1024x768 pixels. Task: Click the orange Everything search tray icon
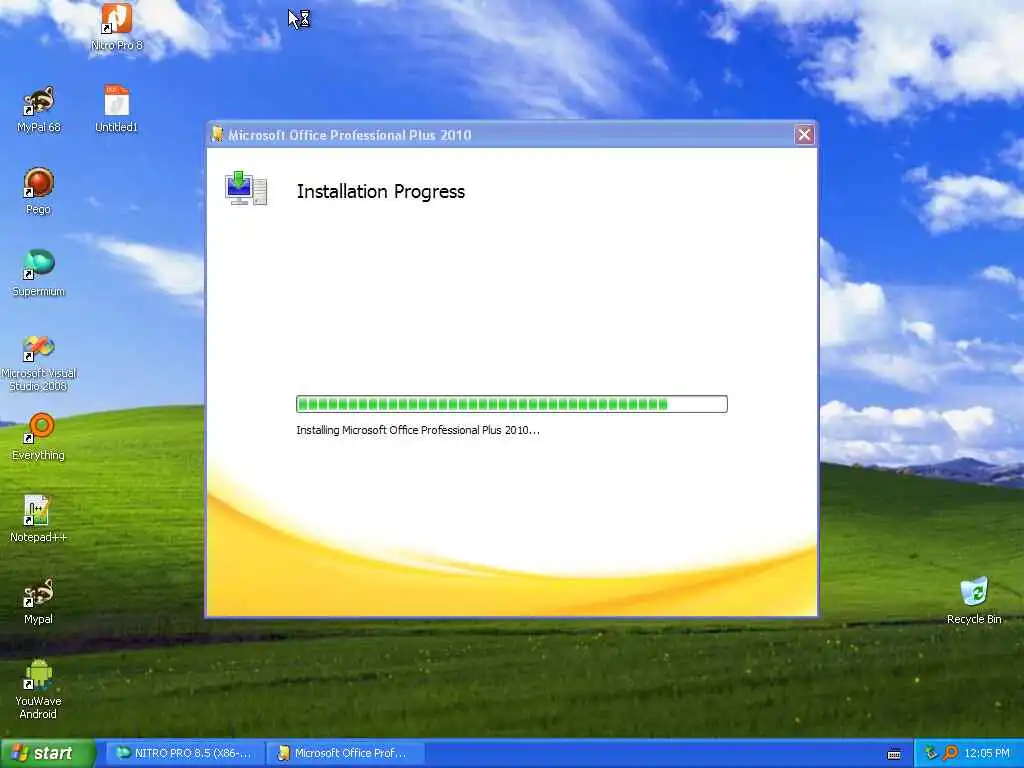click(x=950, y=754)
